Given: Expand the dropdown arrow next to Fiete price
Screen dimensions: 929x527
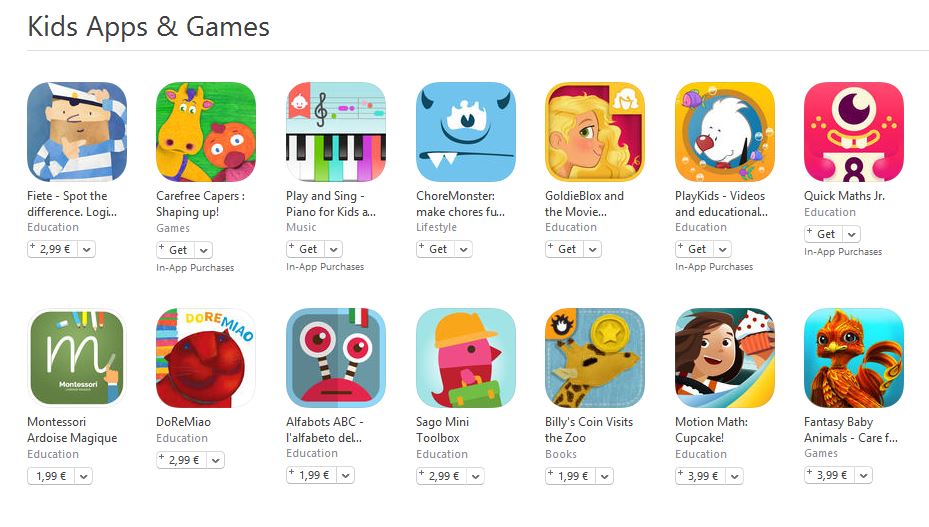Looking at the screenshot, I should click(87, 250).
